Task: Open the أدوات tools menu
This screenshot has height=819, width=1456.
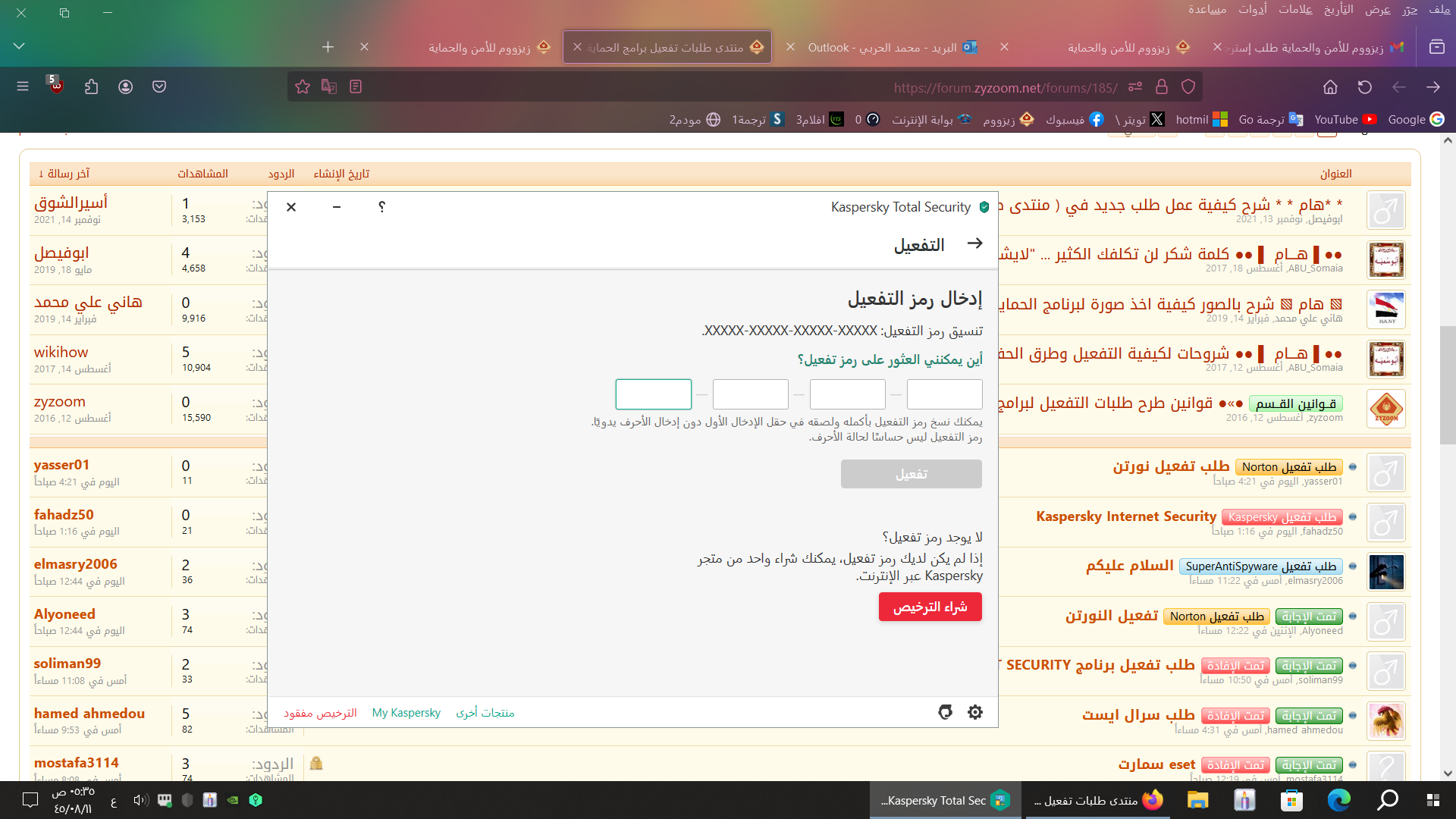Action: click(x=1253, y=9)
